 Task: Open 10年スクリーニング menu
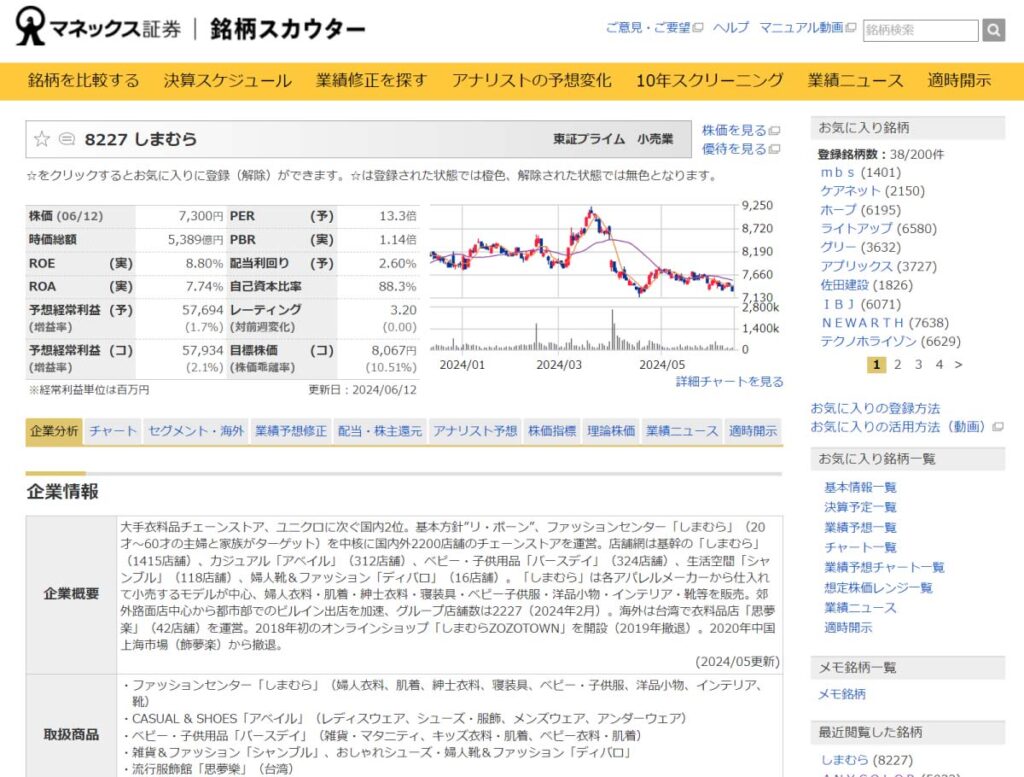709,80
